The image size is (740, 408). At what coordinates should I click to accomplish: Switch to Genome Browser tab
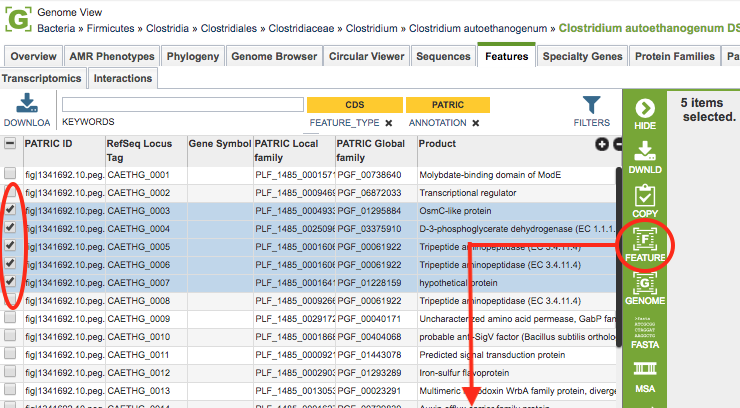274,56
